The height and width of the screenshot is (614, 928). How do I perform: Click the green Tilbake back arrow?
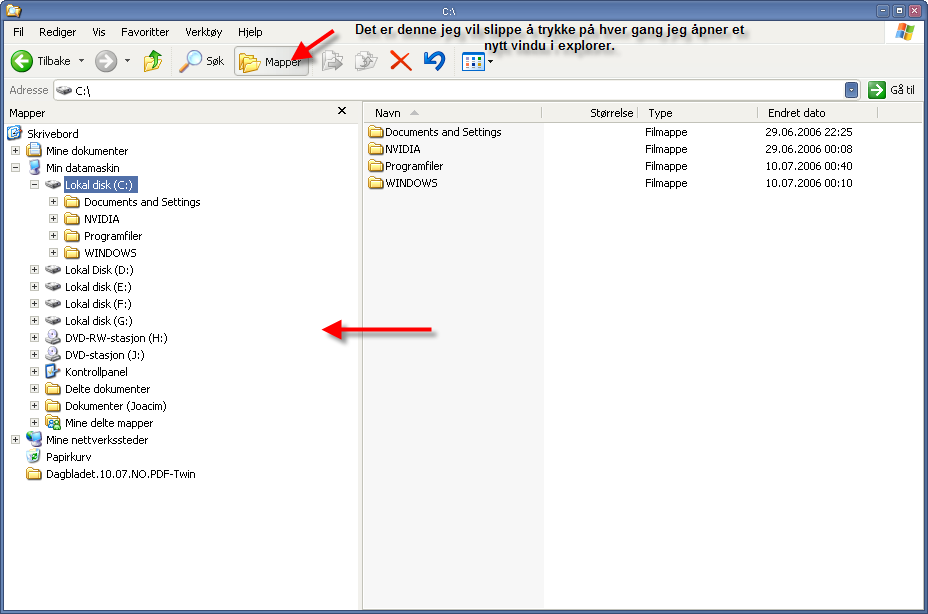(x=22, y=61)
